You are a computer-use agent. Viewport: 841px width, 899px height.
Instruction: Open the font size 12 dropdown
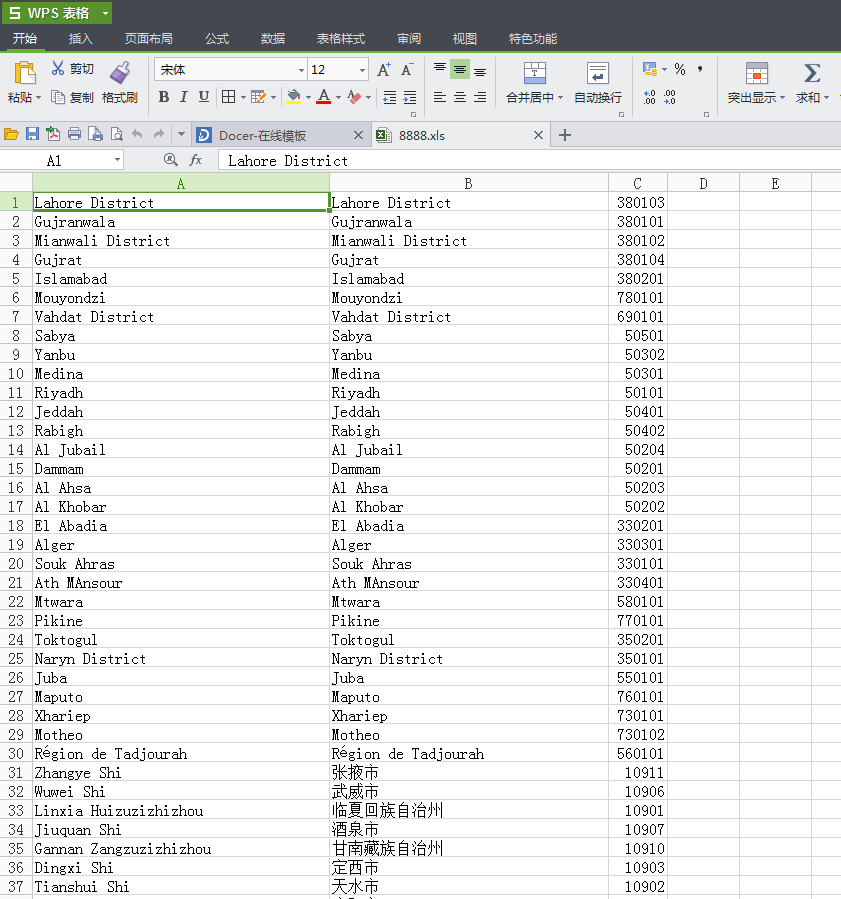click(x=362, y=70)
